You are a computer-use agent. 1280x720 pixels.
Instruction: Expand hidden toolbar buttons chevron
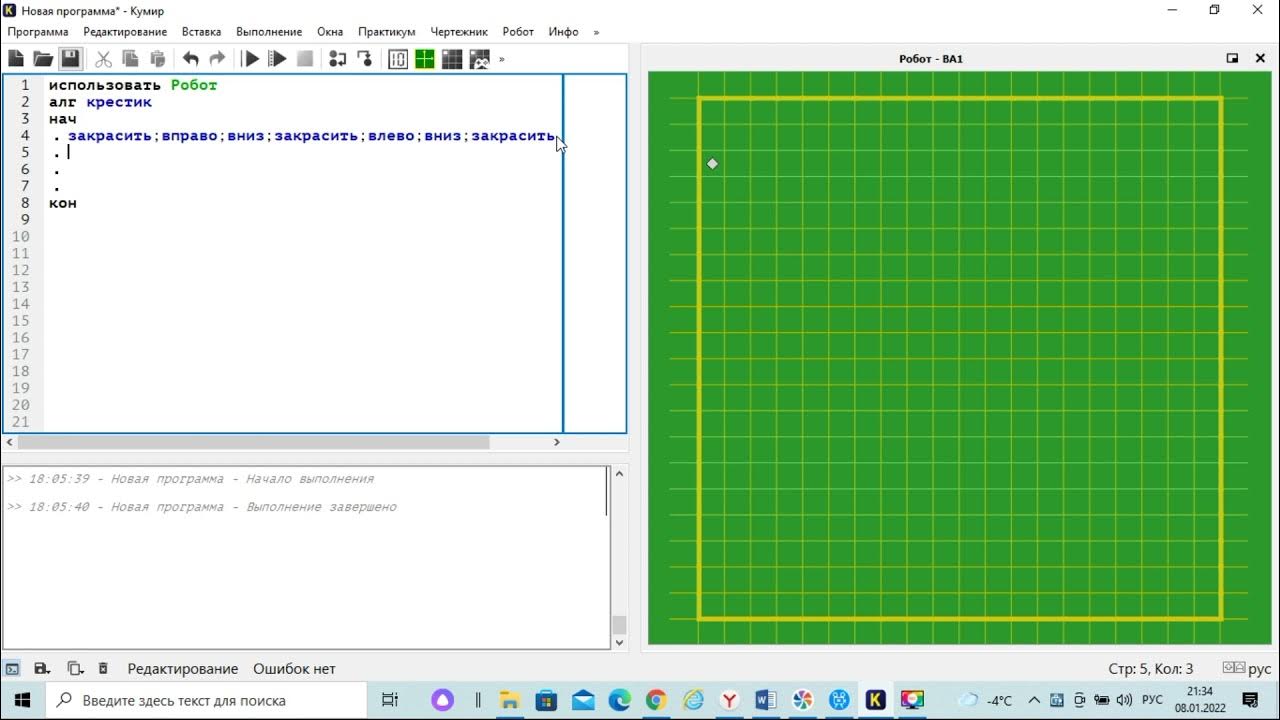click(x=502, y=59)
